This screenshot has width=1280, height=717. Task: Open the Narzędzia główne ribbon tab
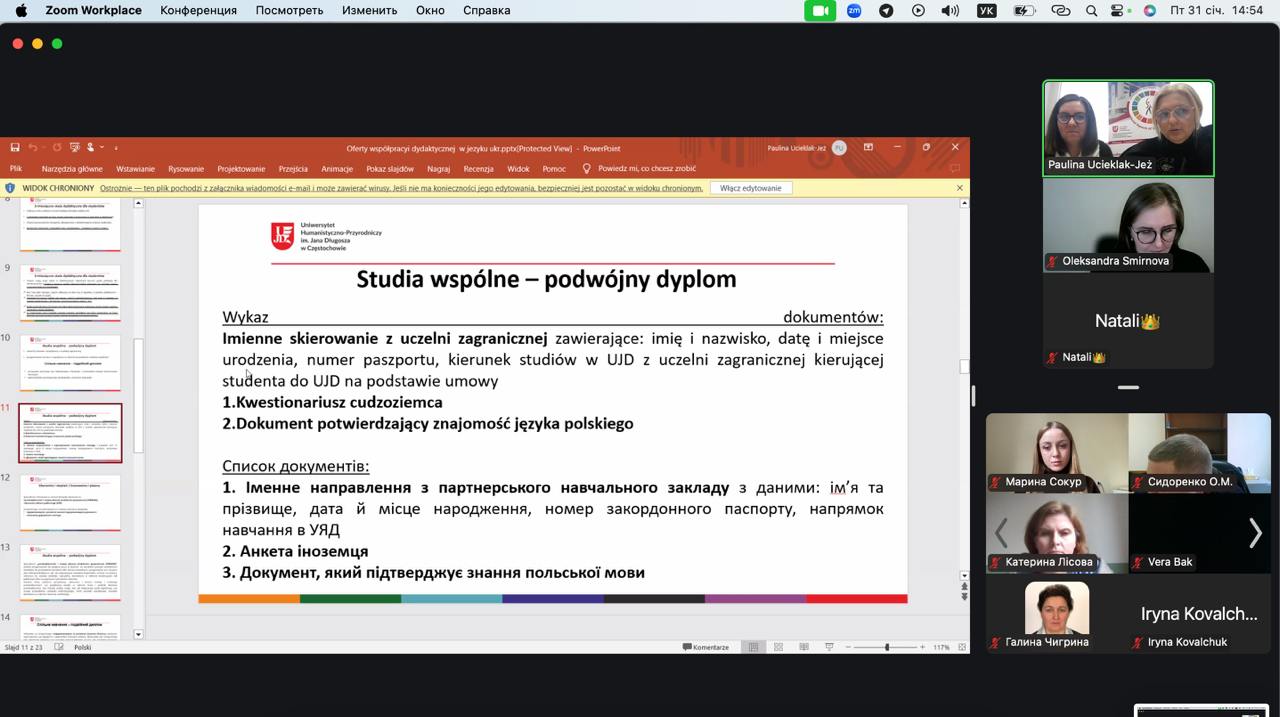(x=72, y=169)
